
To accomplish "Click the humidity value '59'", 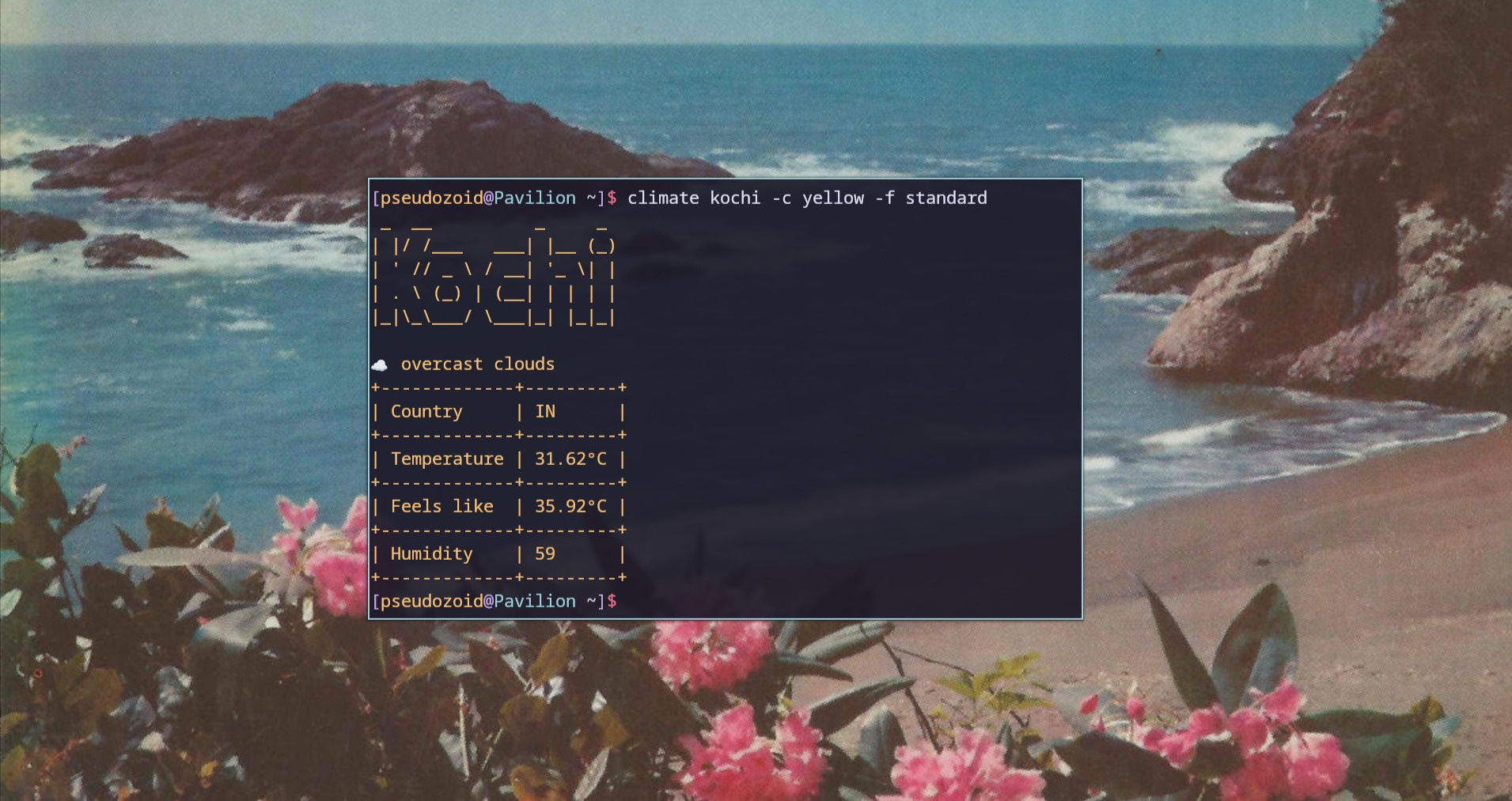I will click(545, 554).
